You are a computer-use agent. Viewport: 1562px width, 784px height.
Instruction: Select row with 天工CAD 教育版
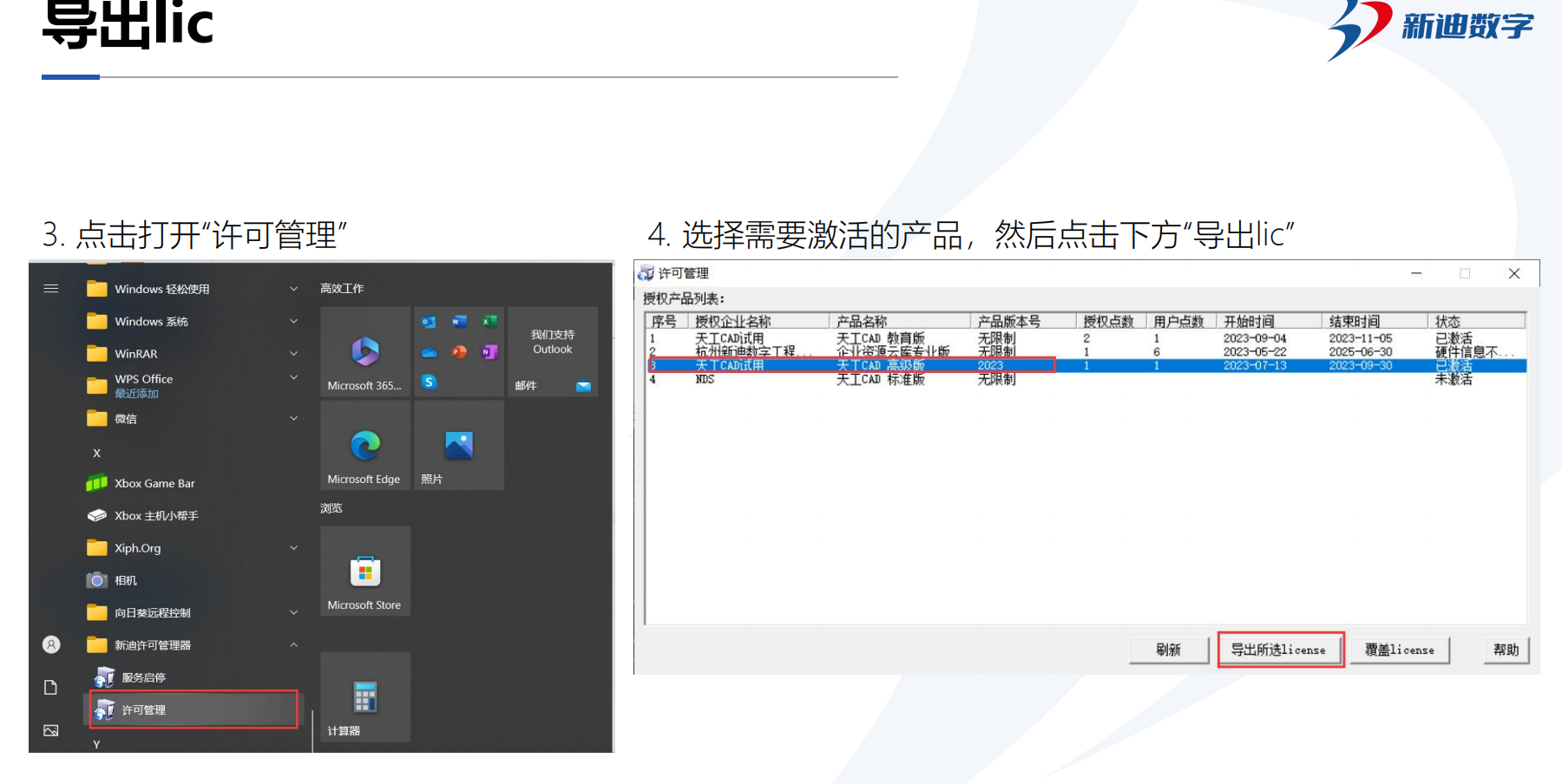tap(1086, 338)
